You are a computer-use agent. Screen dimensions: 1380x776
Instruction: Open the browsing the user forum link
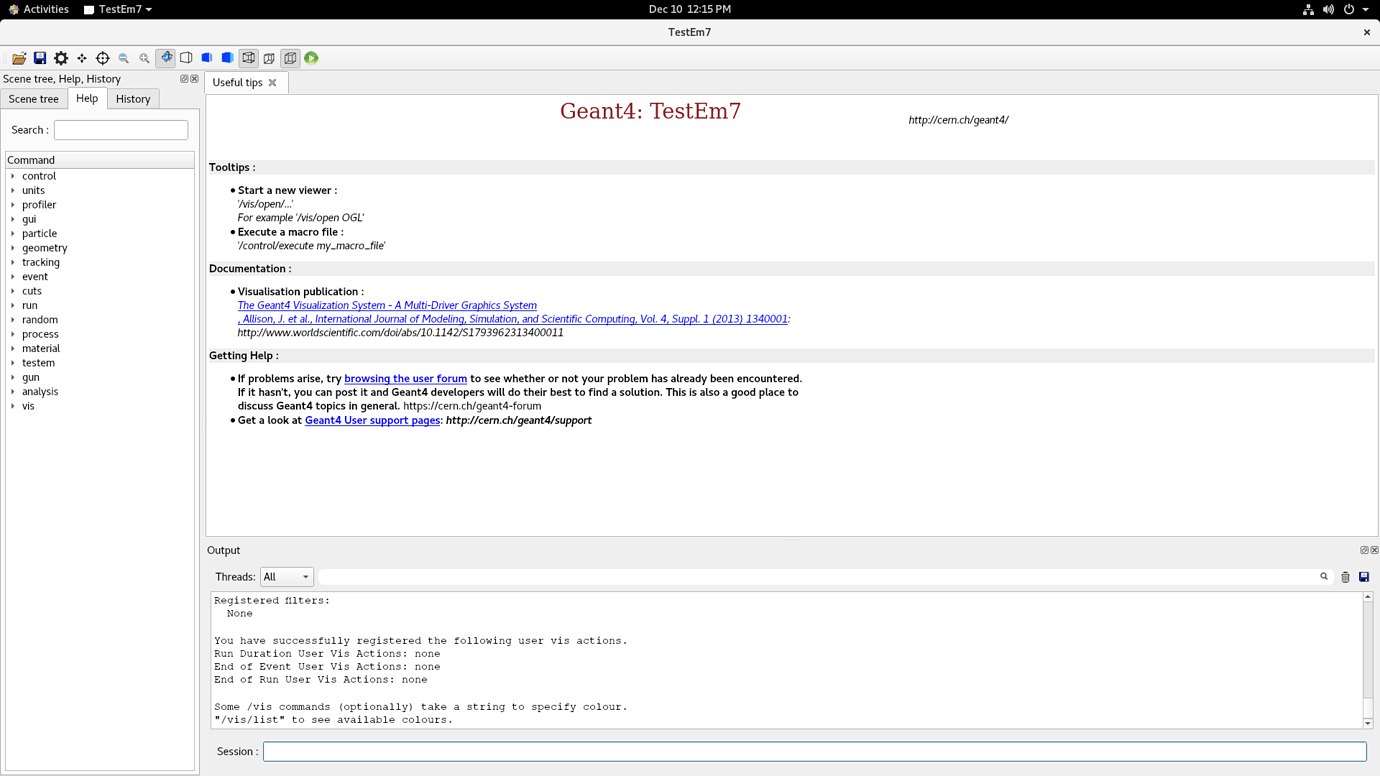(405, 379)
